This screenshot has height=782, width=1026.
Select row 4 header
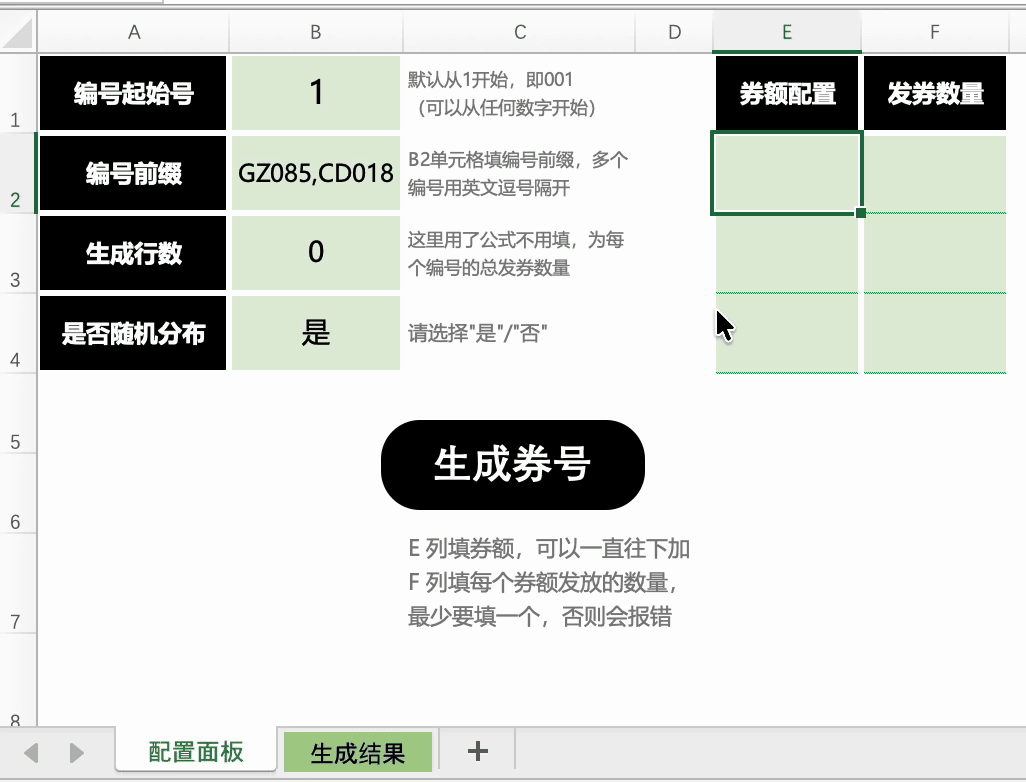(18, 333)
